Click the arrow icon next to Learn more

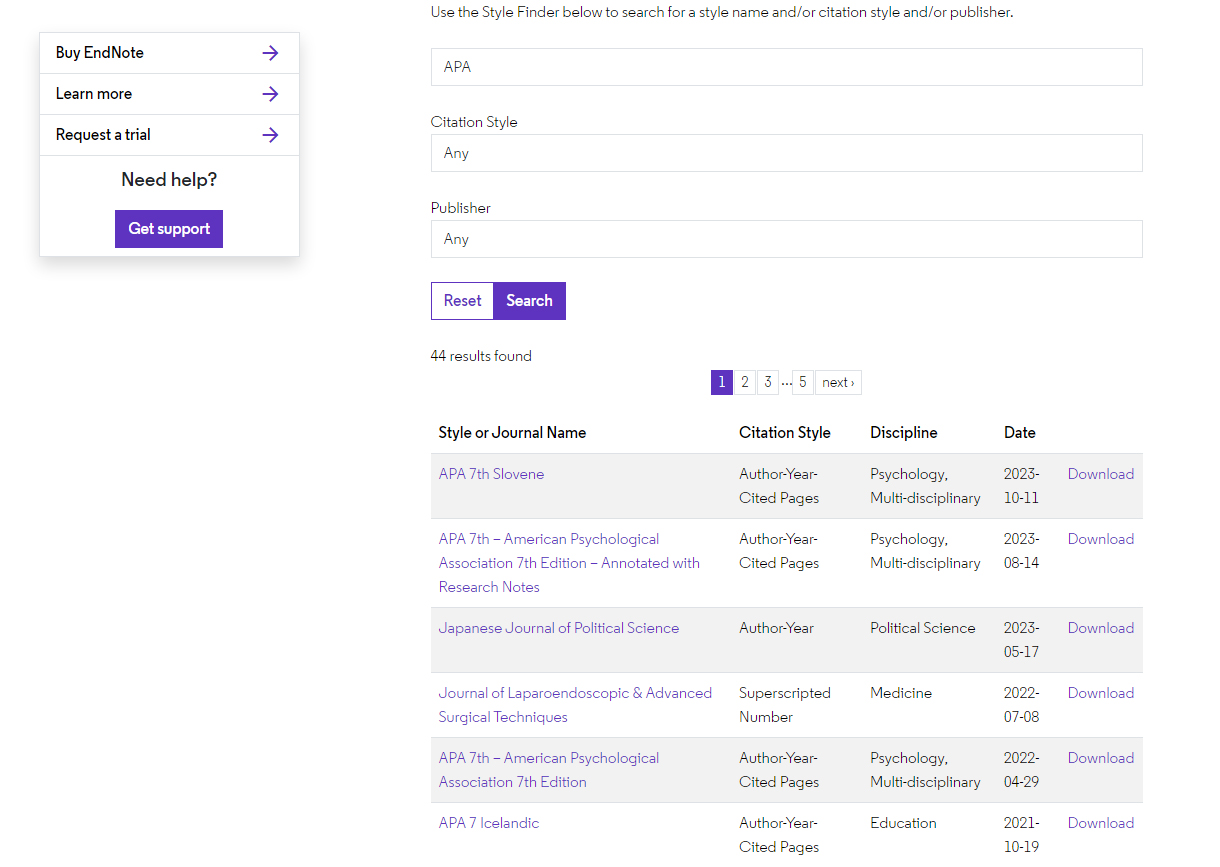[x=270, y=94]
